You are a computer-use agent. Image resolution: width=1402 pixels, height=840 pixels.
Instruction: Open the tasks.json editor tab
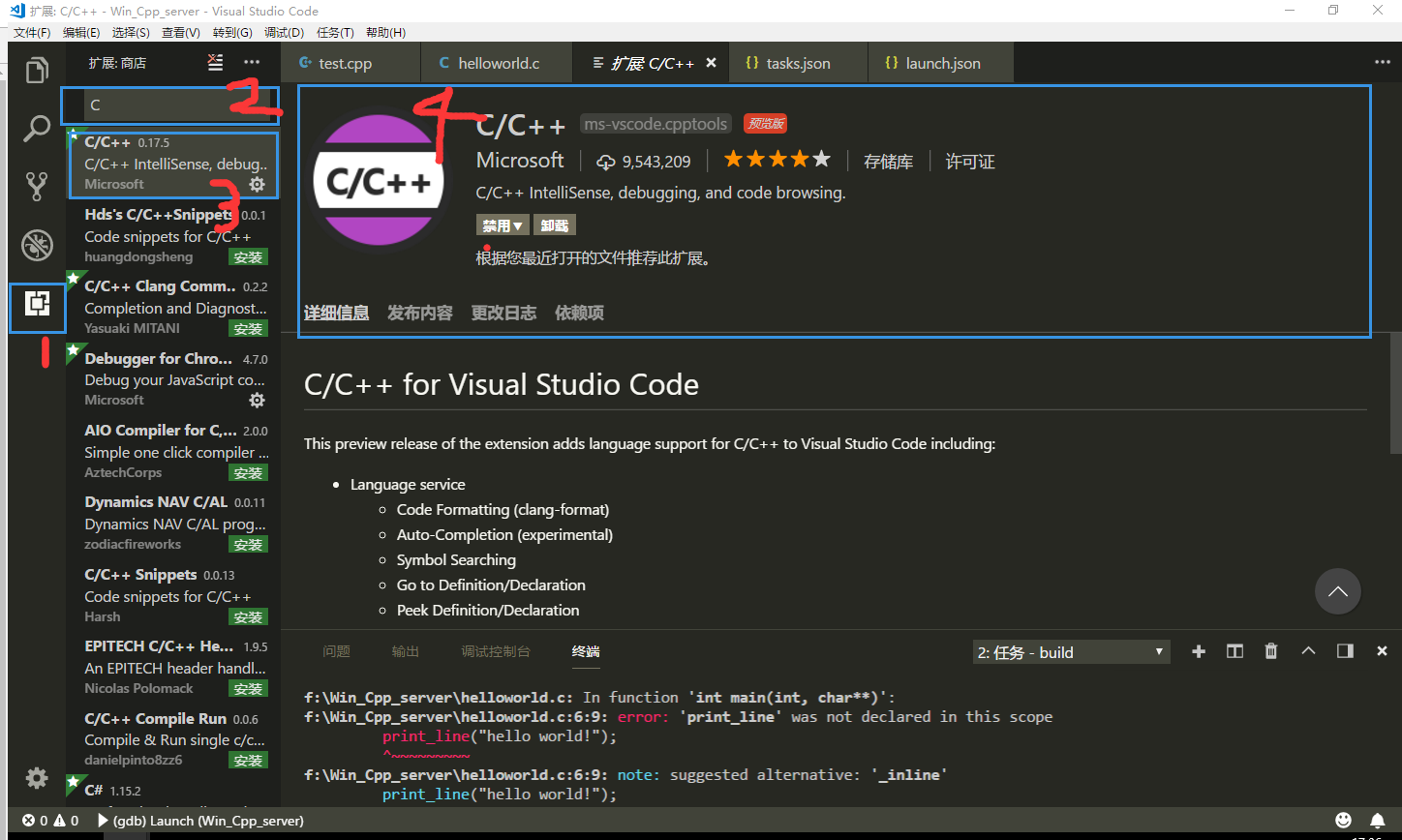[798, 63]
